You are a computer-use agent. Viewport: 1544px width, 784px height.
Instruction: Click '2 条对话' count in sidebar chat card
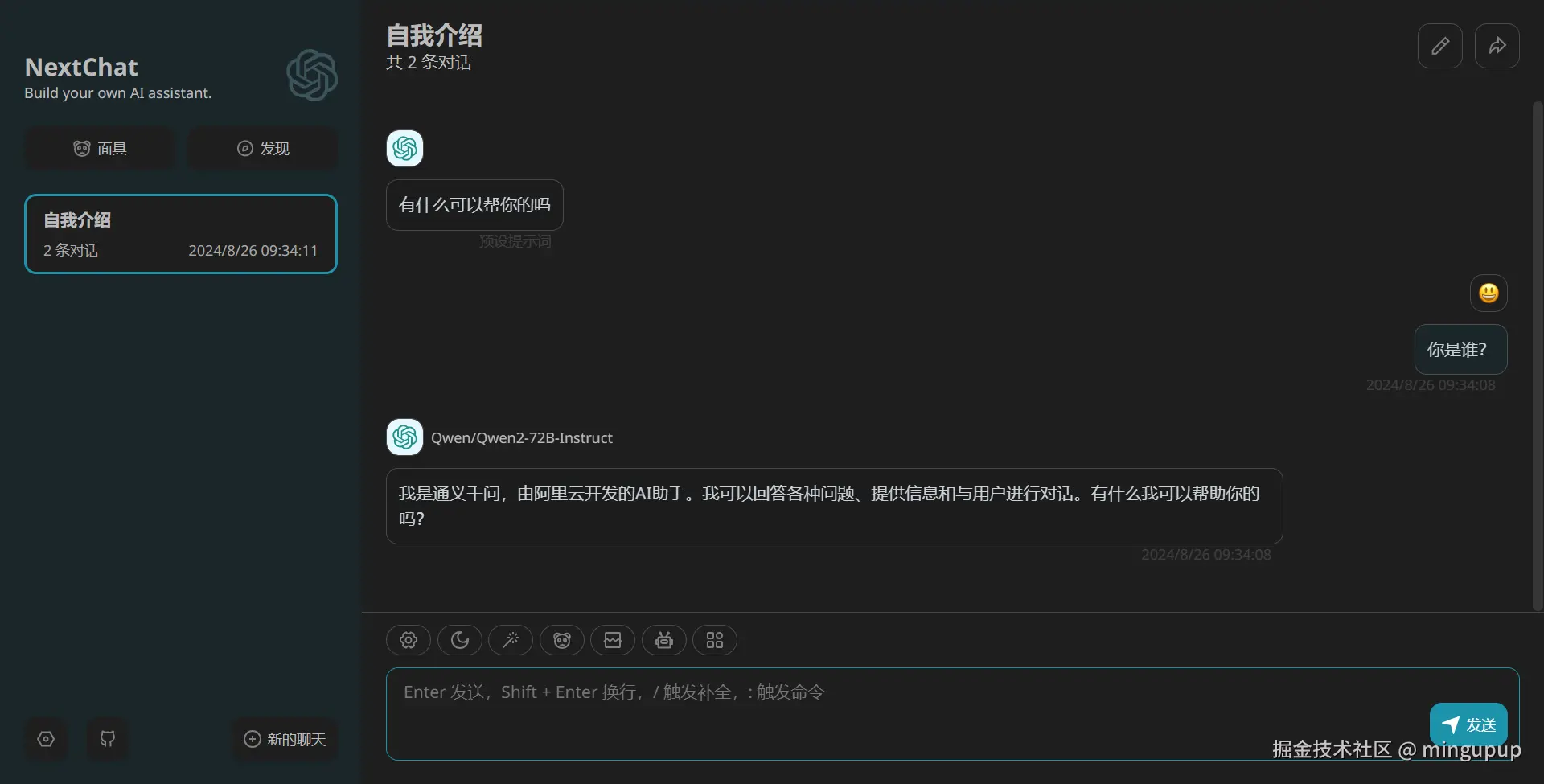pos(71,251)
